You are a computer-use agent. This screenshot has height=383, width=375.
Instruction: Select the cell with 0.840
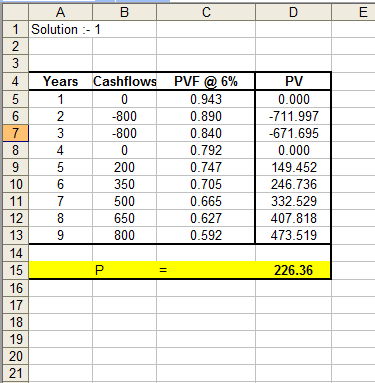pyautogui.click(x=206, y=133)
